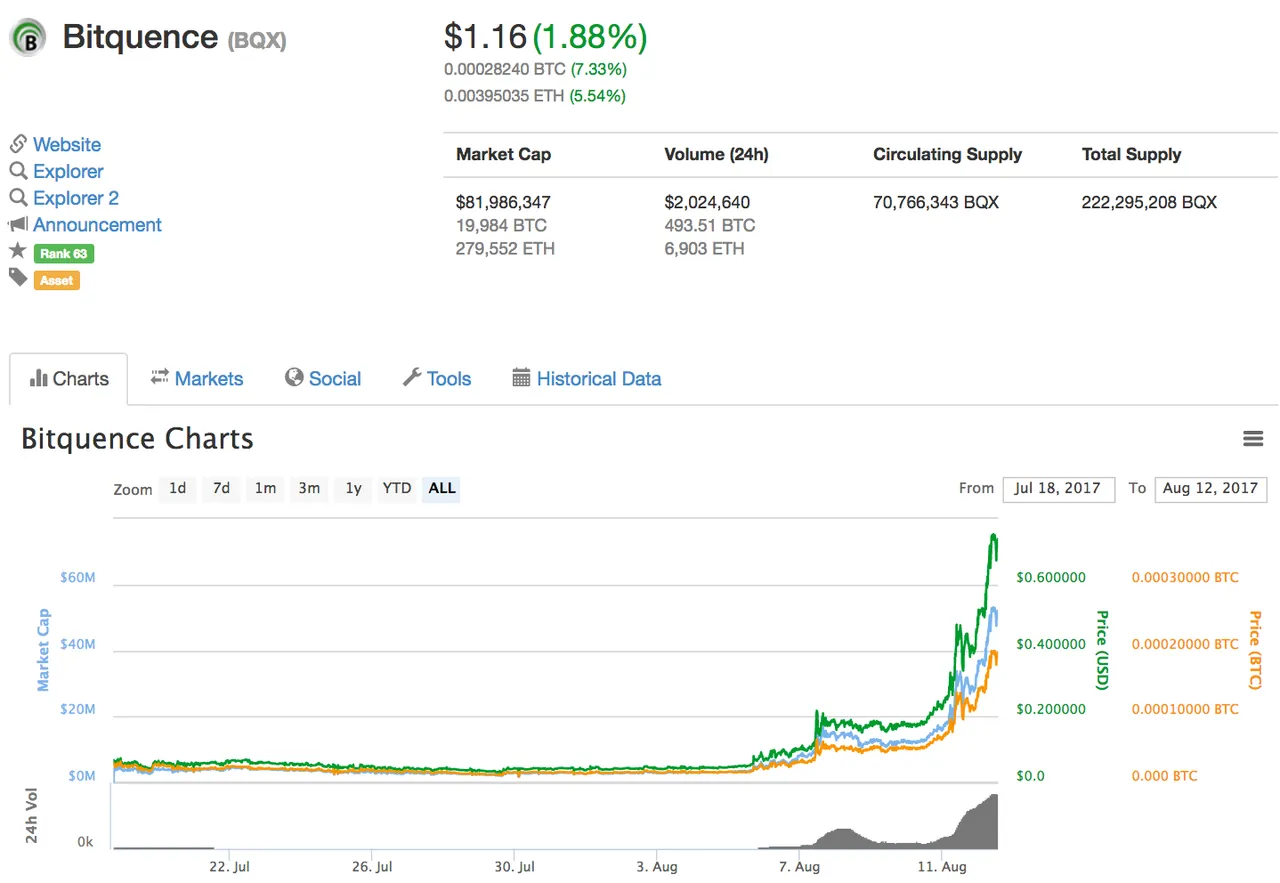This screenshot has width=1280, height=883.
Task: Click the $60M market cap axis label
Action: point(77,578)
